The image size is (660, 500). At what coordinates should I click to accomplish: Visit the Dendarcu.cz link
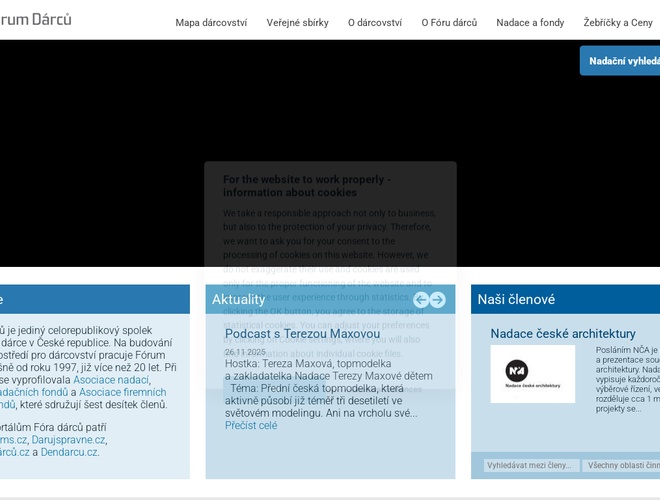[x=70, y=452]
